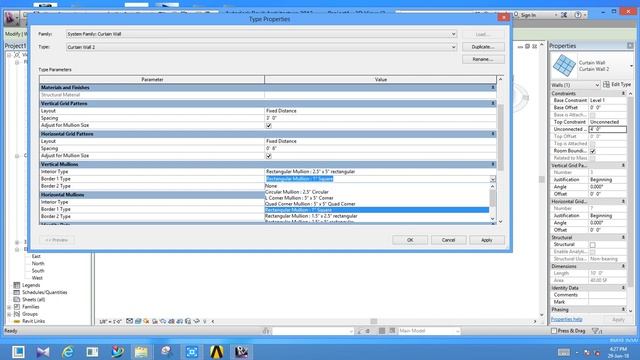Collapse the Vertical Grid Pattern section

point(493,103)
